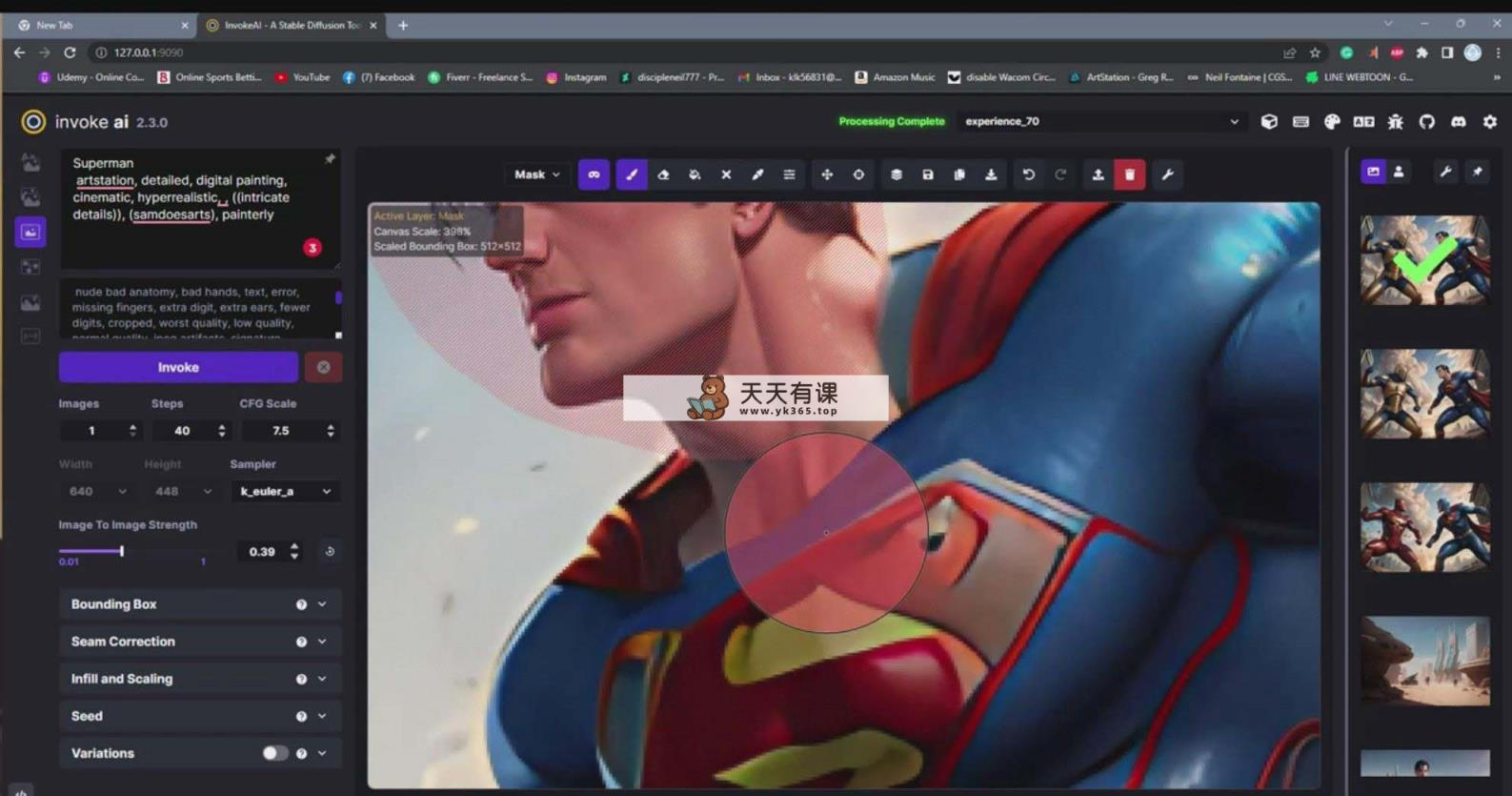Expand the Seam Correction section
The height and width of the screenshot is (796, 1512).
pyautogui.click(x=199, y=642)
